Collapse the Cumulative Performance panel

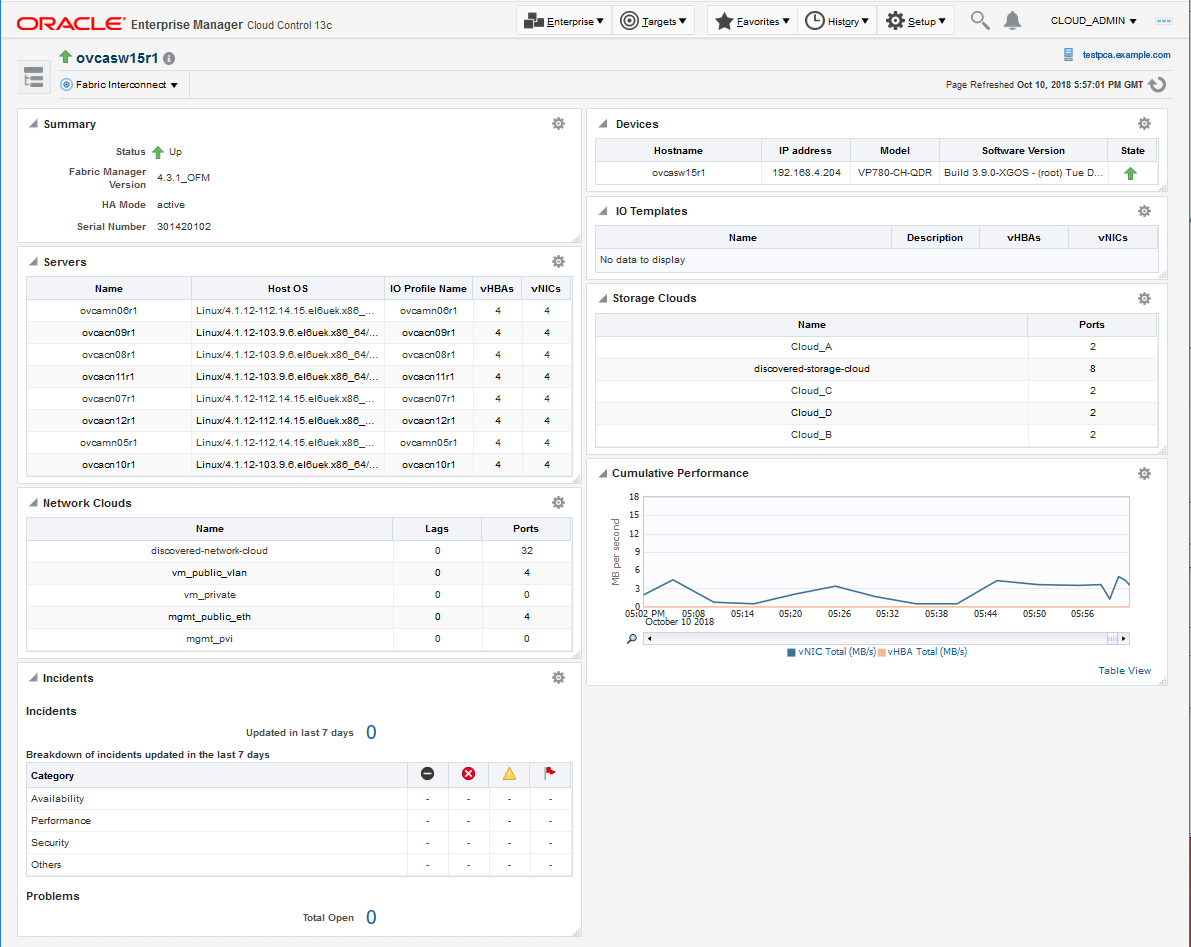tap(603, 472)
